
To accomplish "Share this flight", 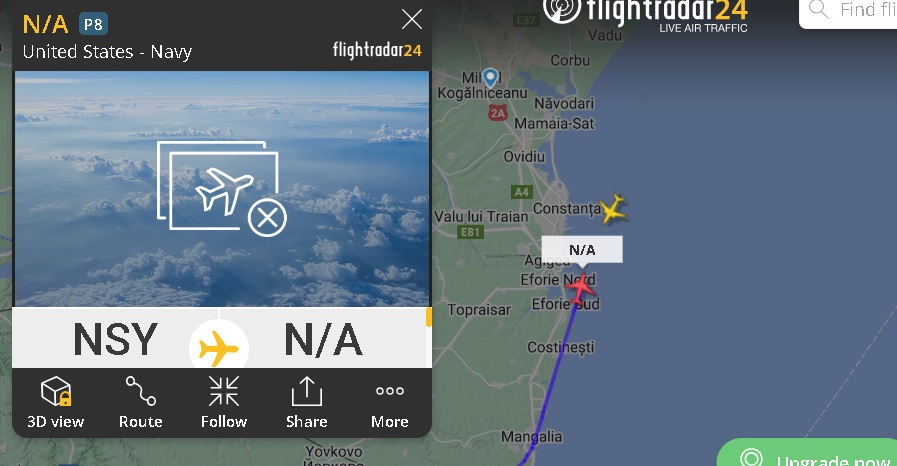I will [307, 403].
